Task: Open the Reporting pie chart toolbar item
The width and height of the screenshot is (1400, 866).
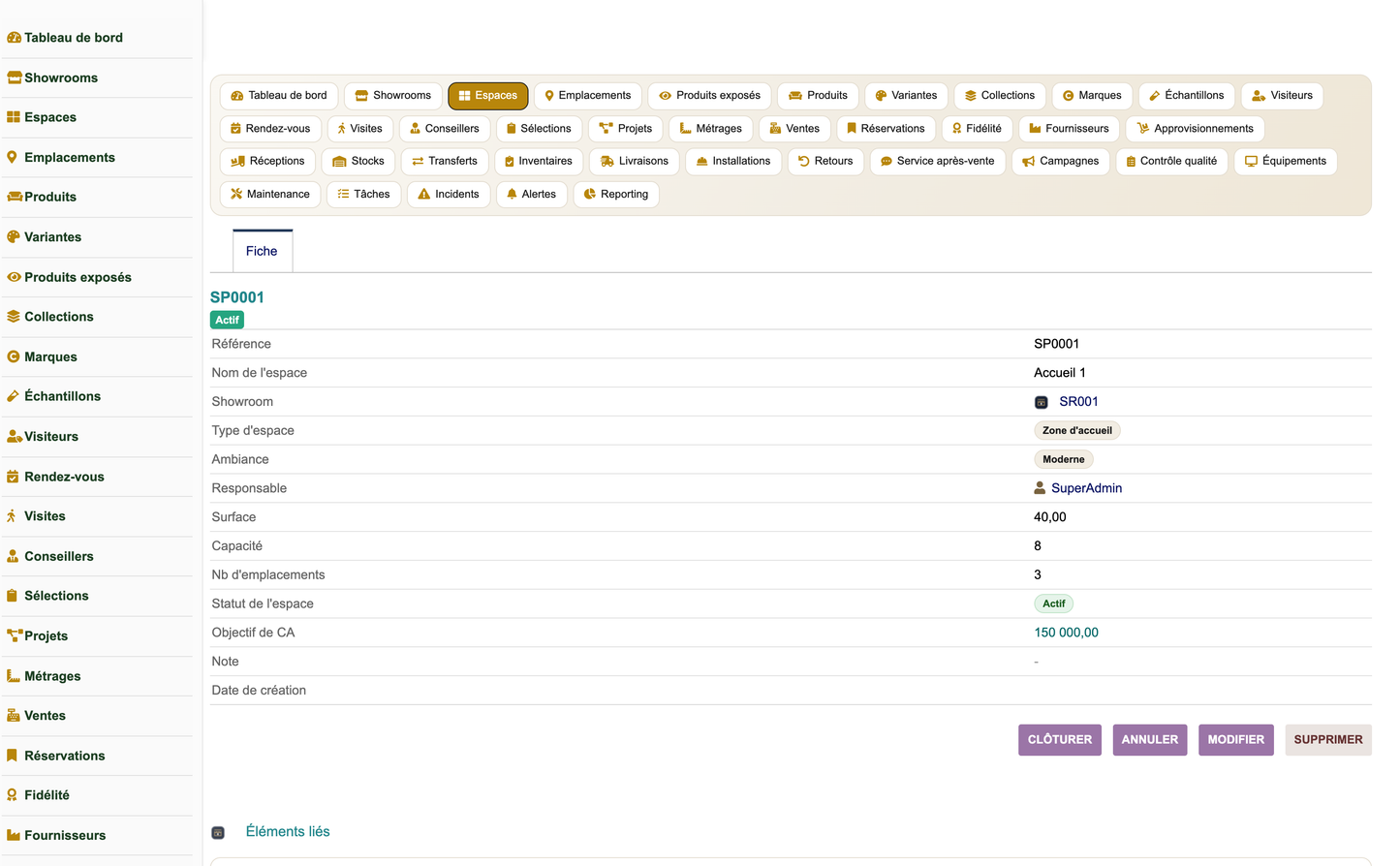Action: (616, 194)
